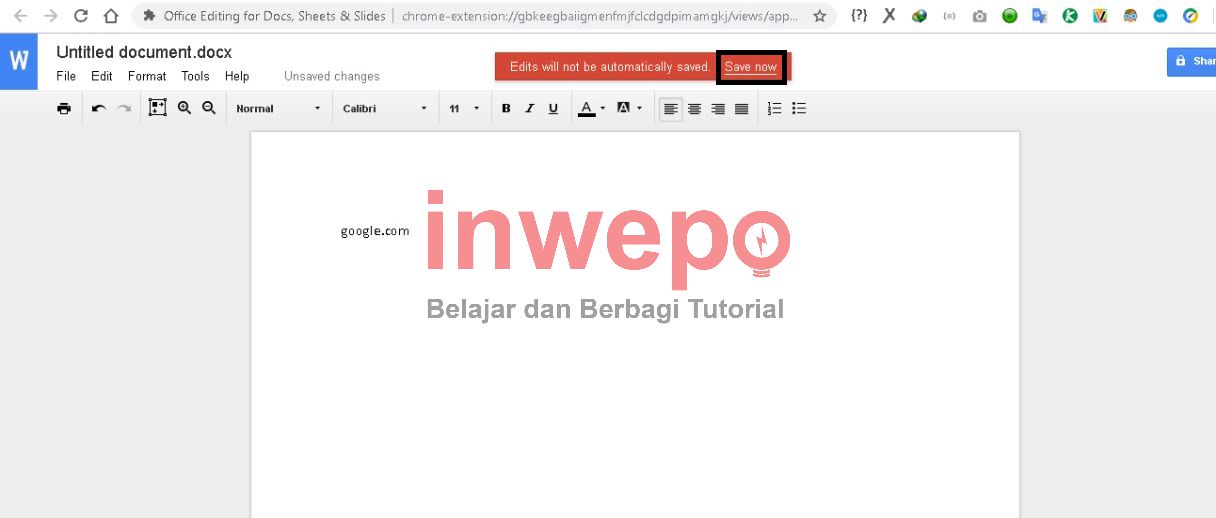This screenshot has width=1216, height=518.
Task: Click the Save now link
Action: click(x=751, y=67)
